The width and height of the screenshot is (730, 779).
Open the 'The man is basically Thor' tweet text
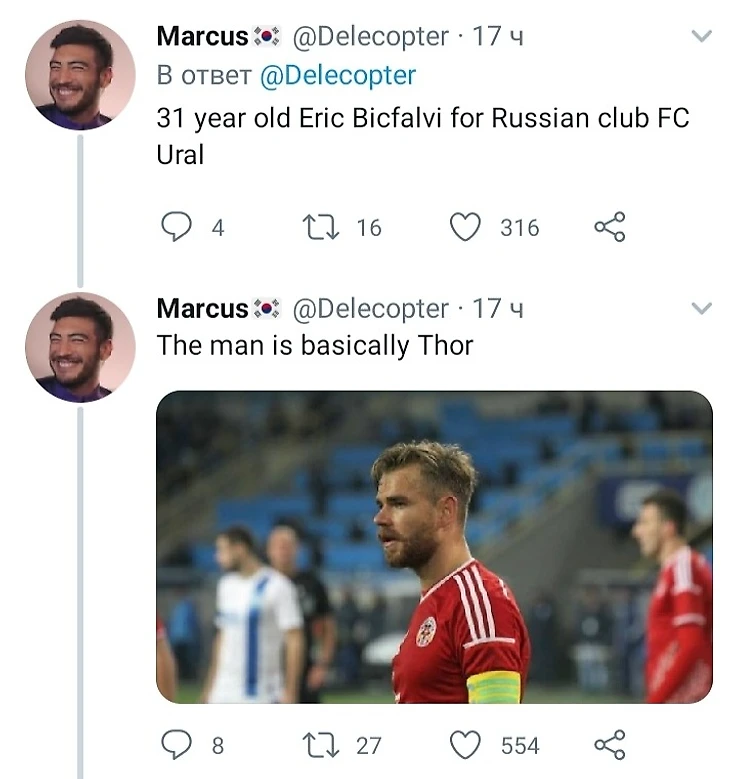click(315, 346)
